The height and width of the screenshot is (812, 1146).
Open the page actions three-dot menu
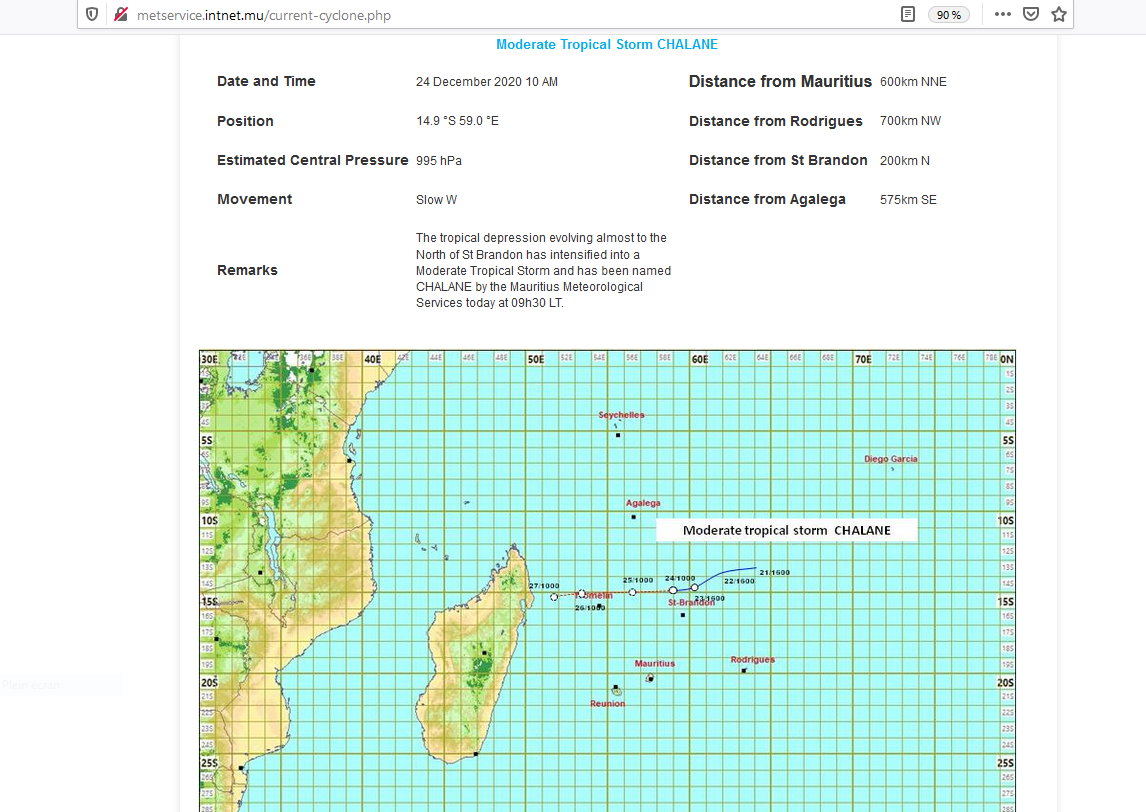coord(1002,14)
